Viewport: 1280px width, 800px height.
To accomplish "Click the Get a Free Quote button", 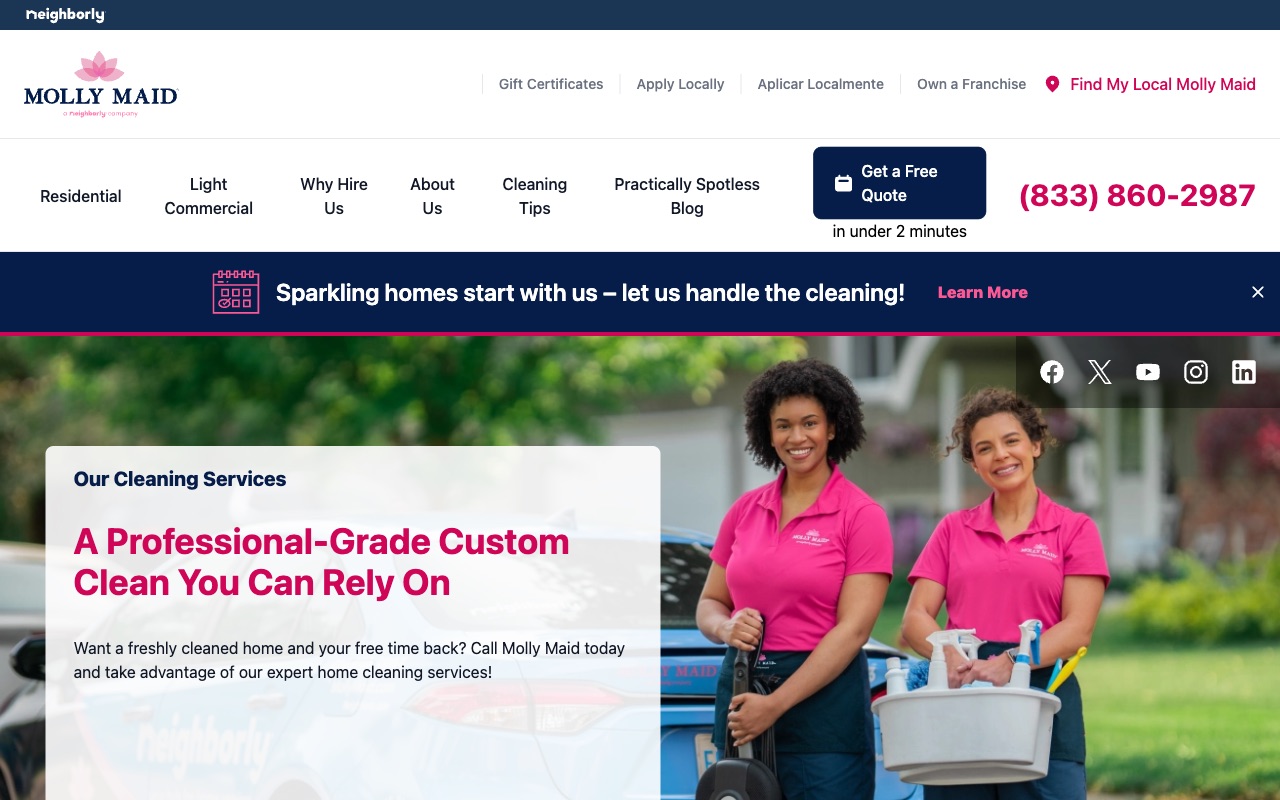I will 898,183.
